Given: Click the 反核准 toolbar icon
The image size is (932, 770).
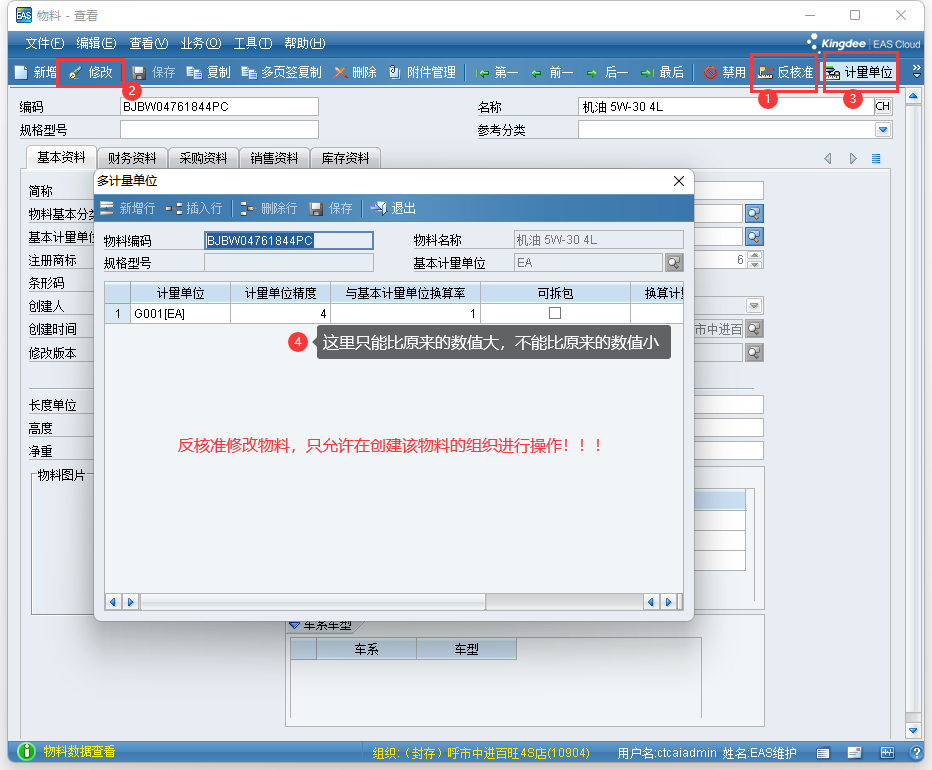Looking at the screenshot, I should tap(785, 72).
